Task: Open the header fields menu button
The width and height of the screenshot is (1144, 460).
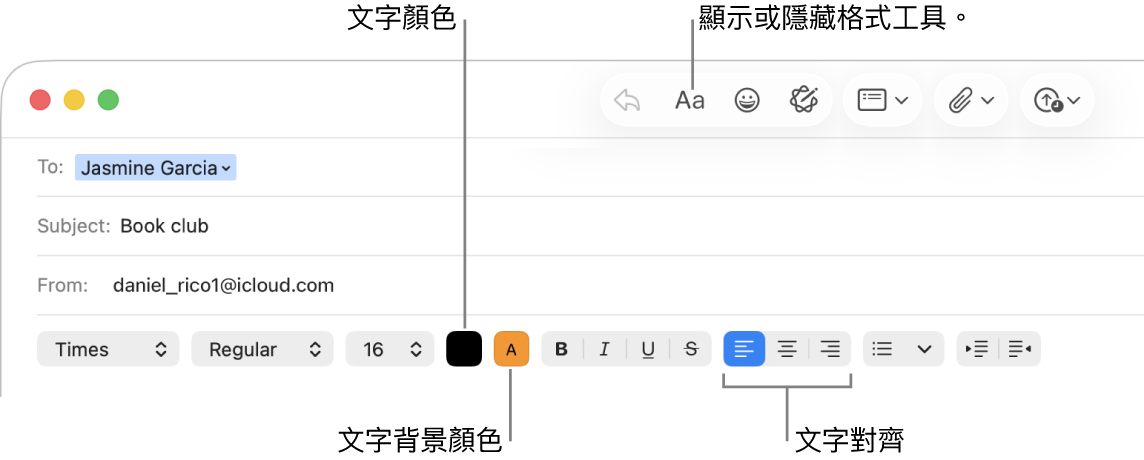Action: point(882,100)
